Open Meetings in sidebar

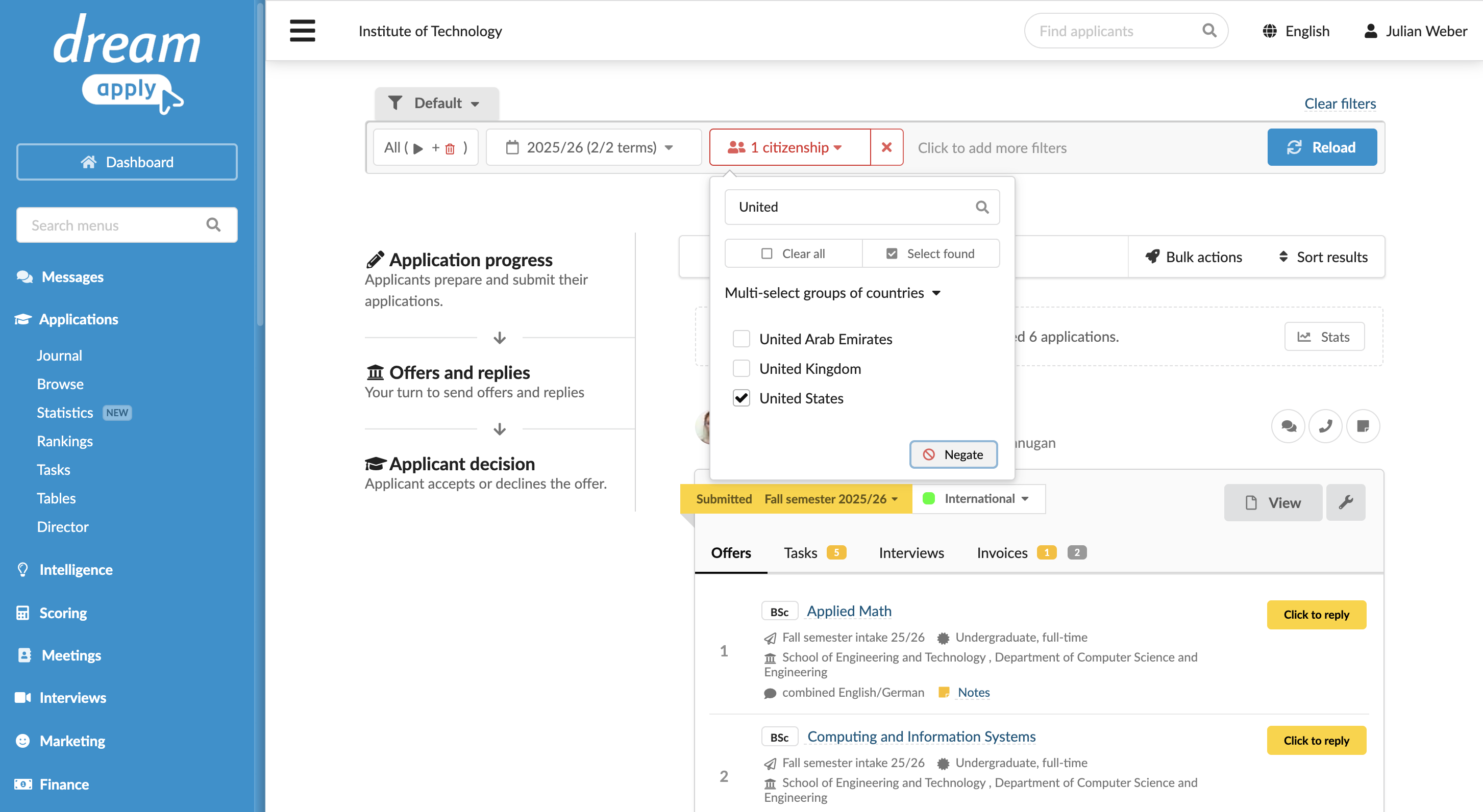71,655
